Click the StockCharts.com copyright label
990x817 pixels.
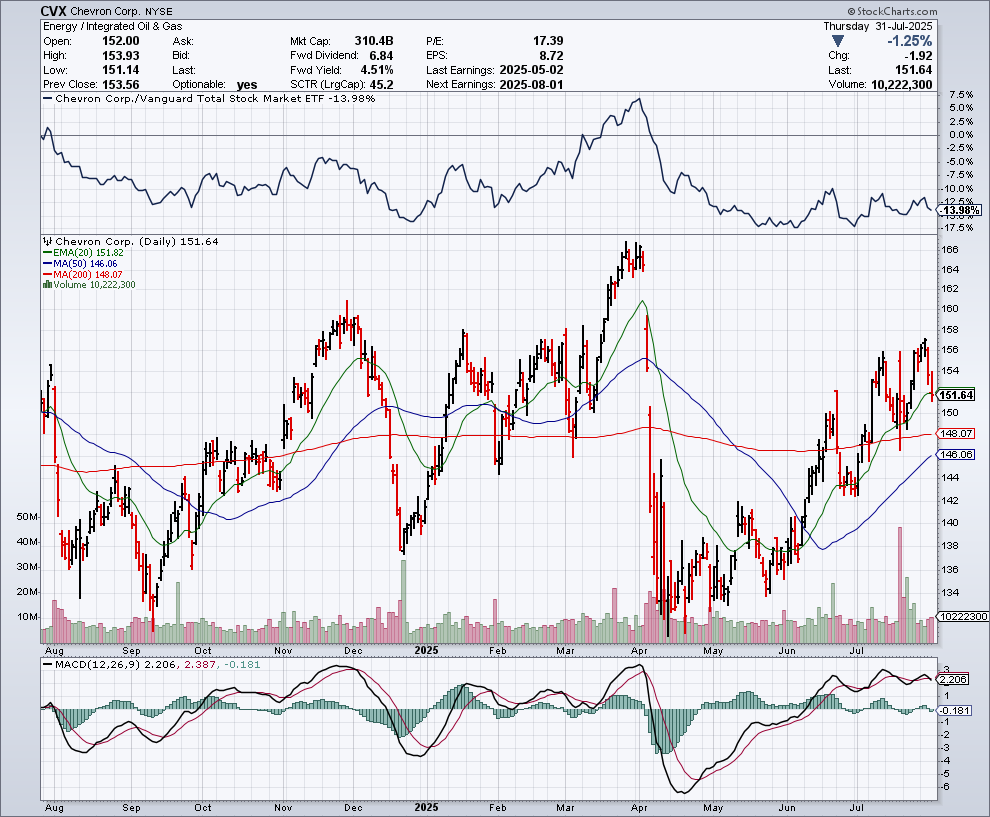pos(892,11)
